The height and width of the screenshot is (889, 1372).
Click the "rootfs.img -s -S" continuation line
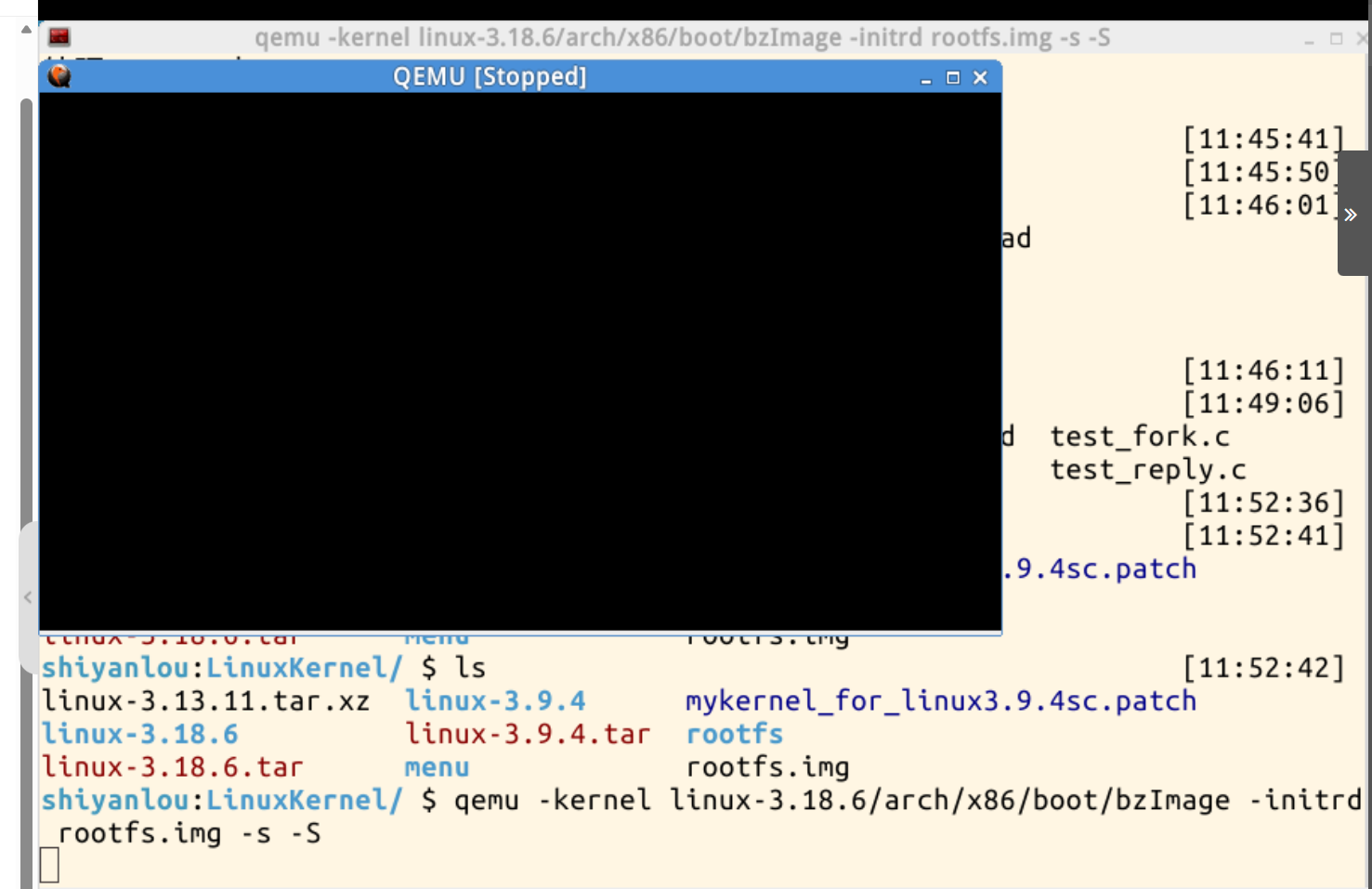[189, 833]
